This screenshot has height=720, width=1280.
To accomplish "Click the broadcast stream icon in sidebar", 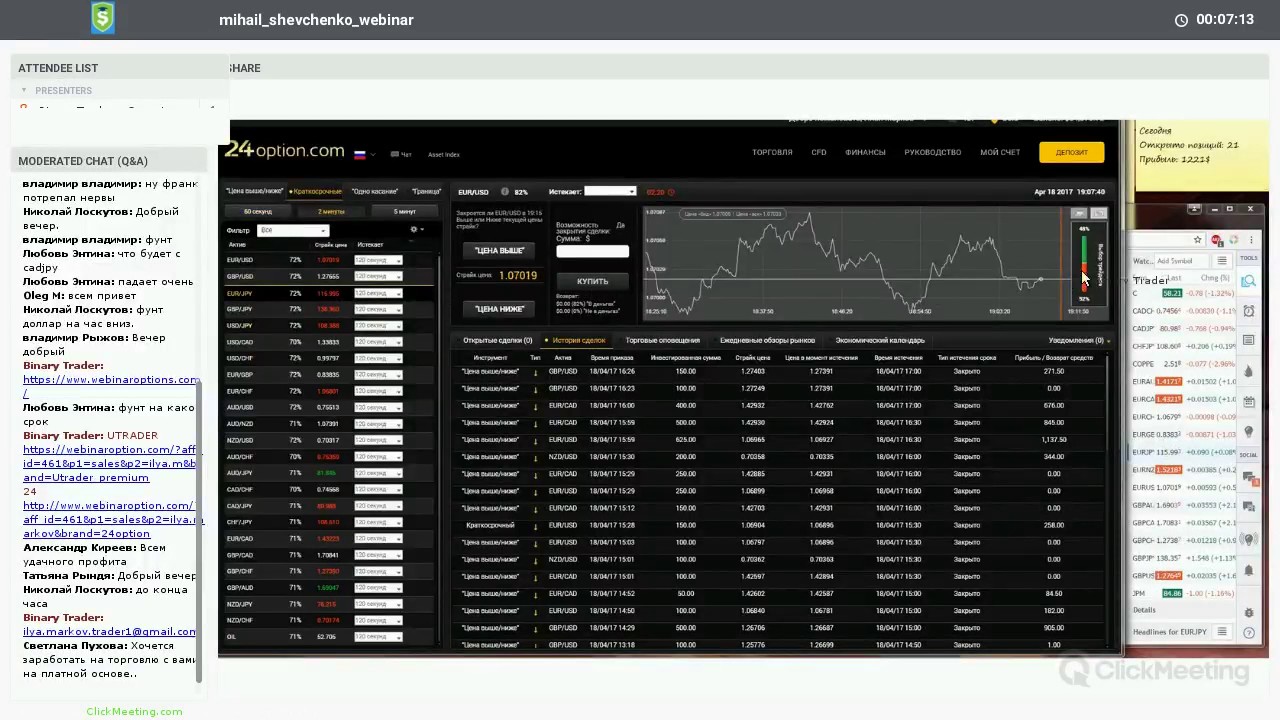I will pos(1248,539).
